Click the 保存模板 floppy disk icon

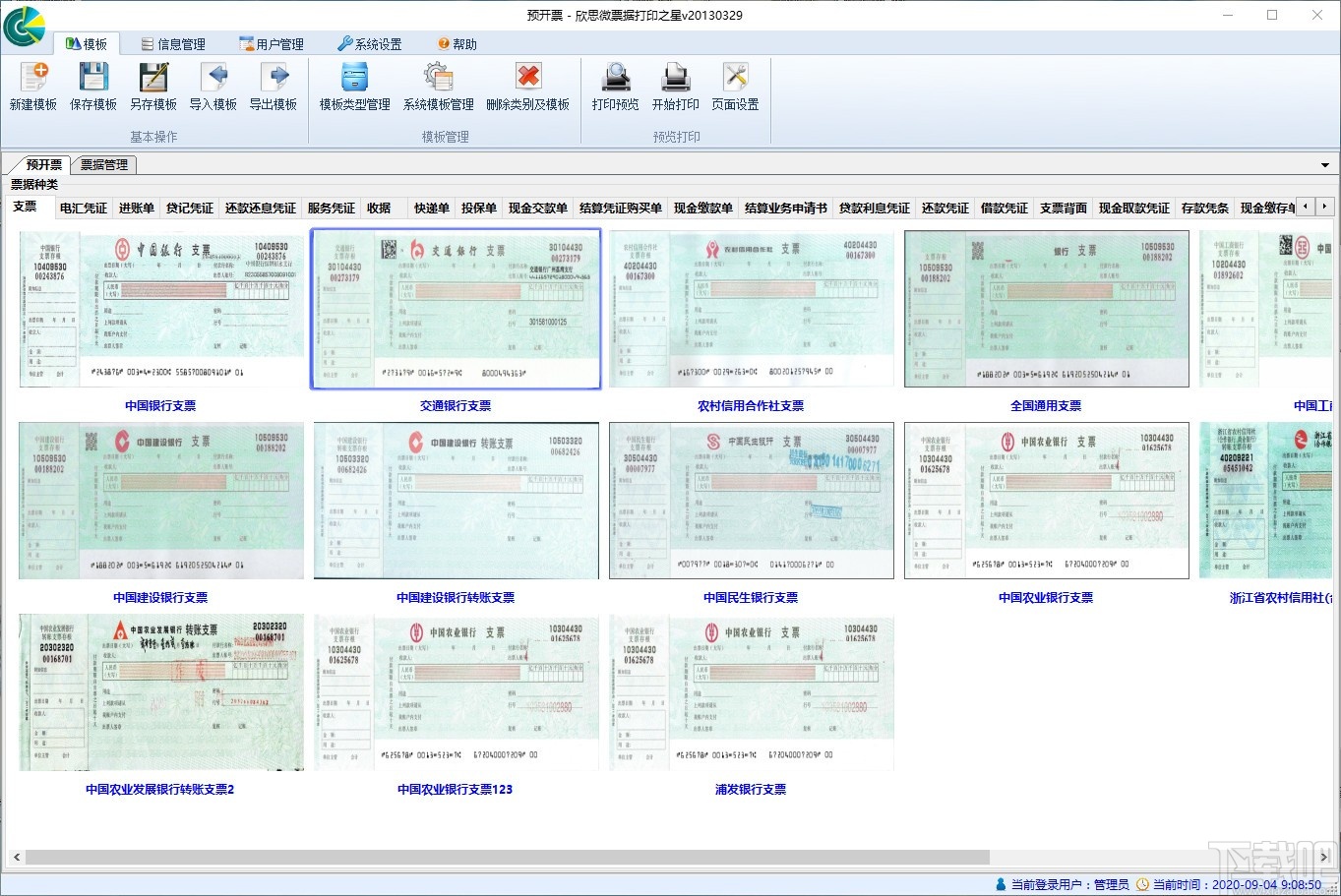pos(93,79)
